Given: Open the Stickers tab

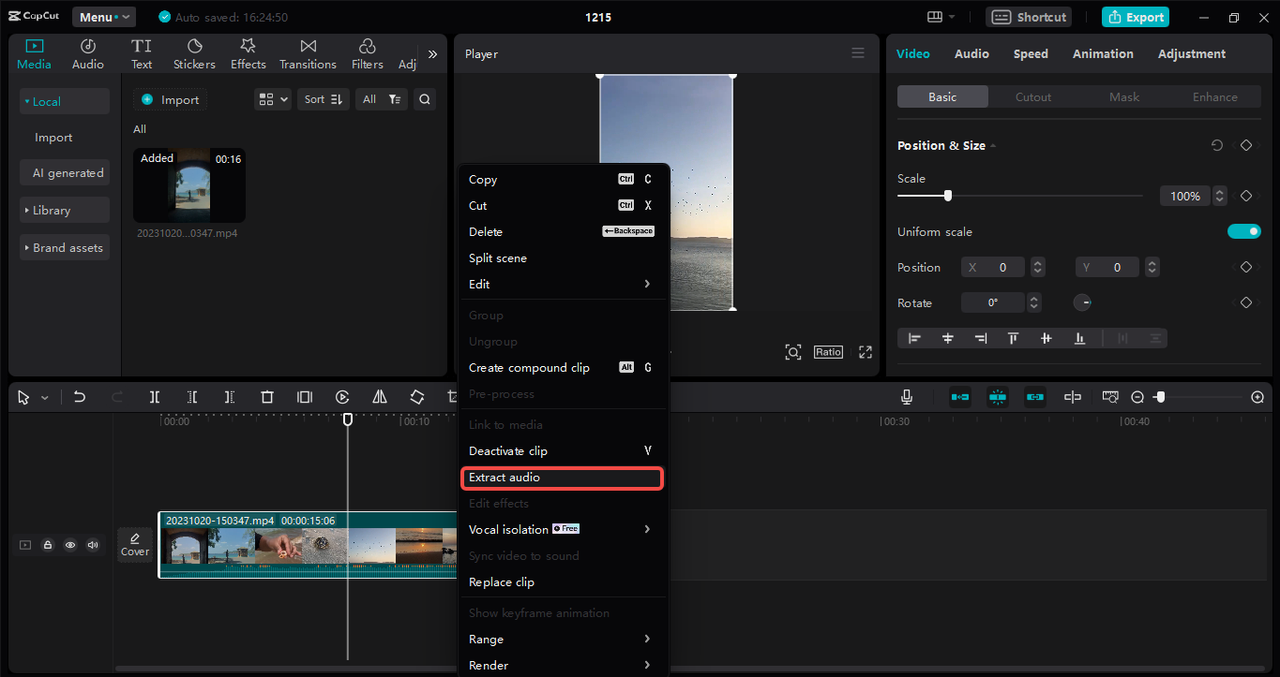Looking at the screenshot, I should pos(194,54).
